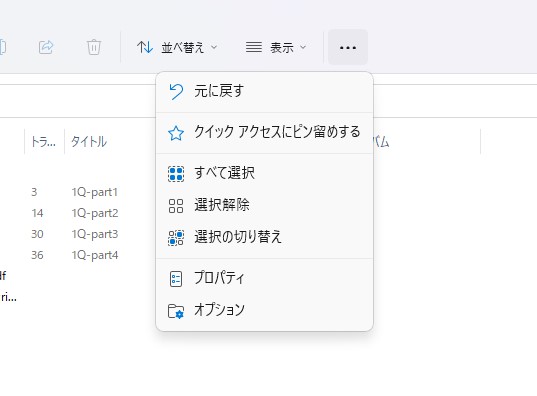Screen dimensions: 537x396
Task: Click track number 36 cell
Action: tap(37, 255)
